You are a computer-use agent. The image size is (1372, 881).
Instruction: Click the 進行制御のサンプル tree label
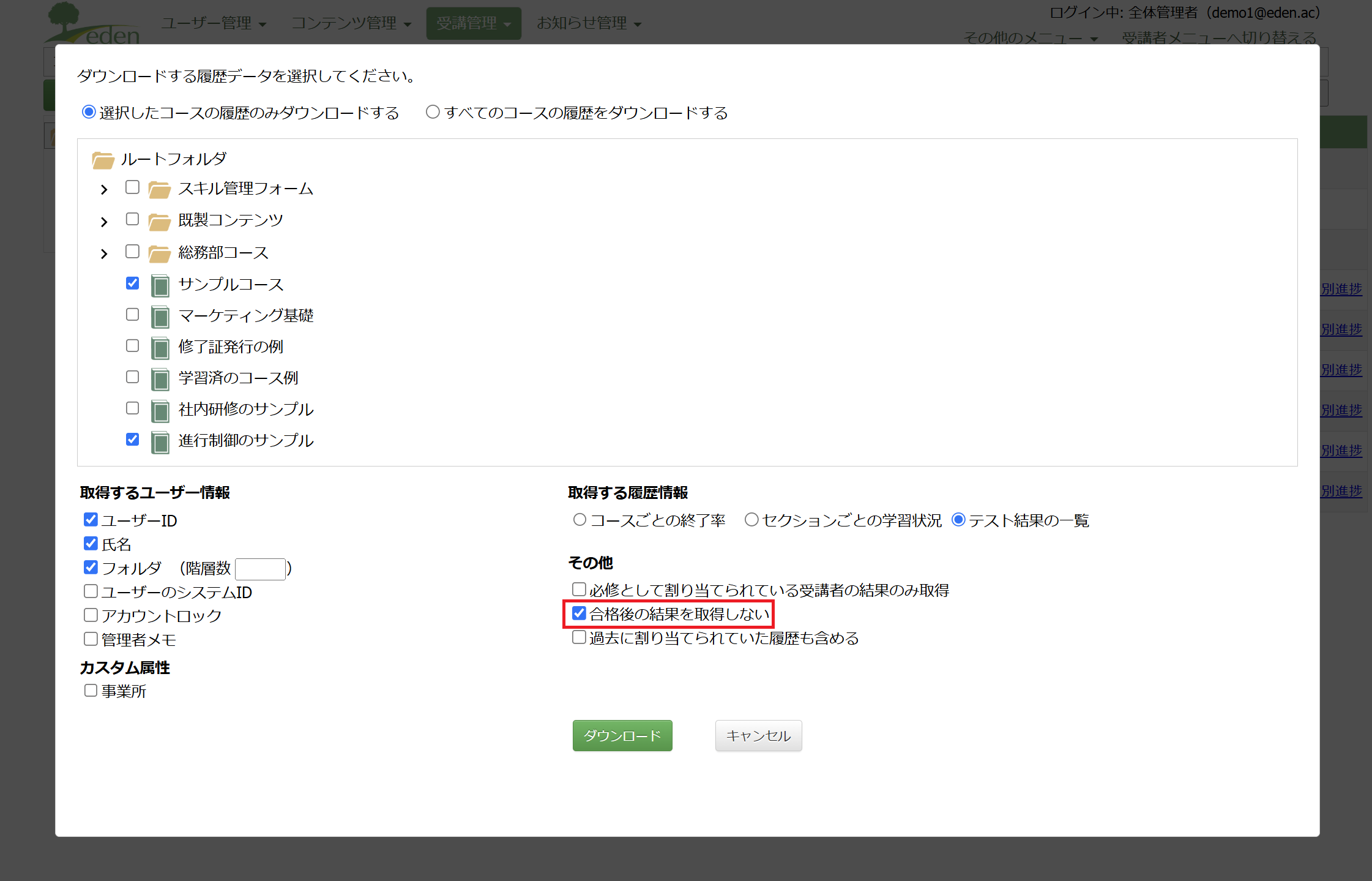pyautogui.click(x=246, y=441)
